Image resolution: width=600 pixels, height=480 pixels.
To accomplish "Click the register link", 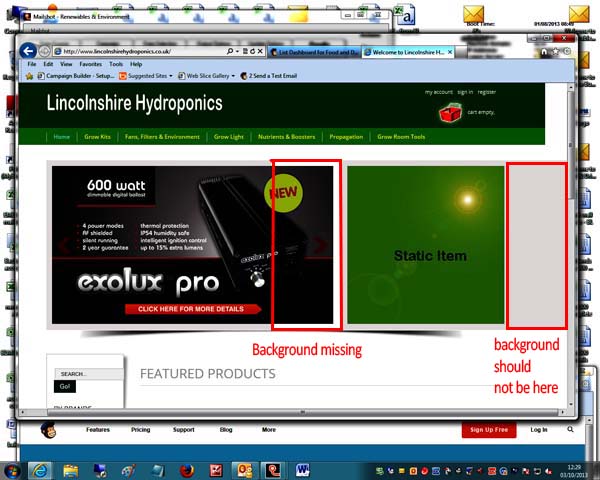I will [486, 92].
